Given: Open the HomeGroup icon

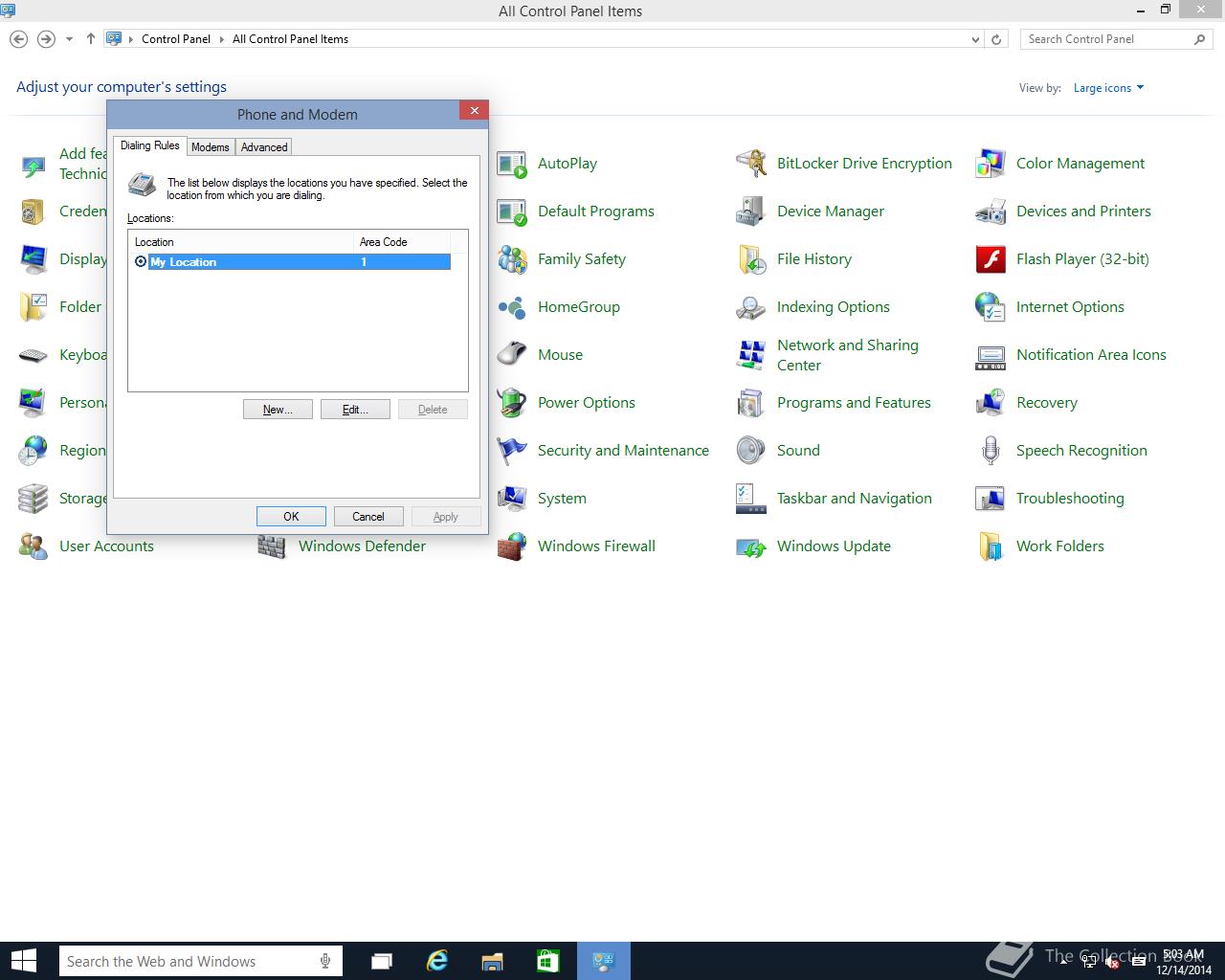Looking at the screenshot, I should coord(512,308).
